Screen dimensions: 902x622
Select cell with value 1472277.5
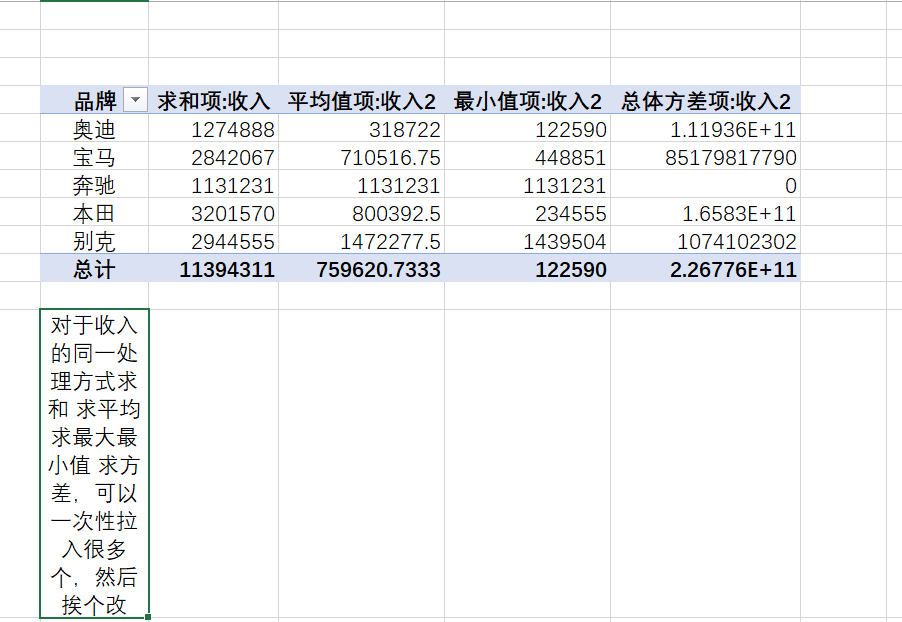point(361,241)
